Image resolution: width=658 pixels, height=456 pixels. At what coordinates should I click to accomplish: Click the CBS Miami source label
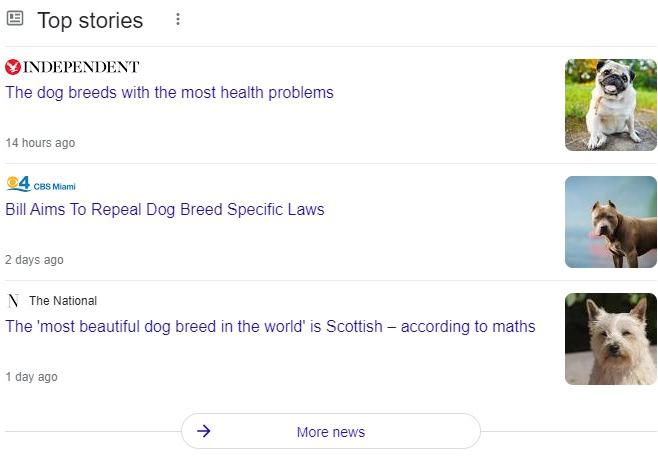[x=55, y=186]
